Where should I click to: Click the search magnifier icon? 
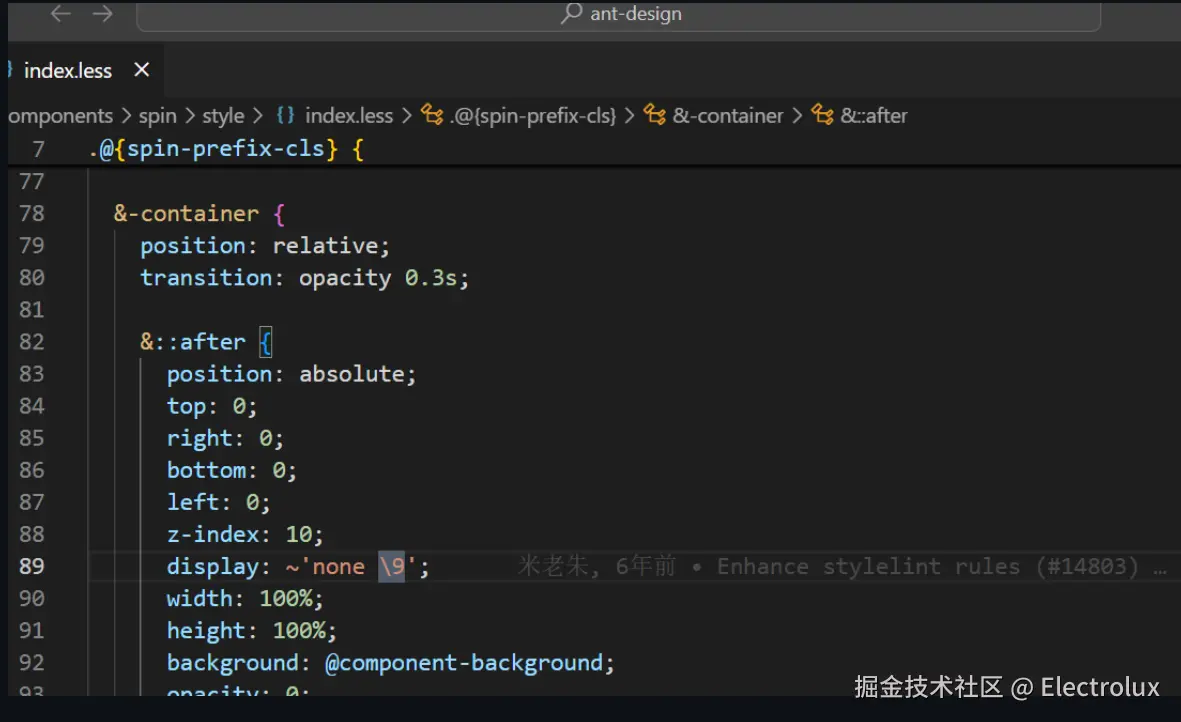572,13
